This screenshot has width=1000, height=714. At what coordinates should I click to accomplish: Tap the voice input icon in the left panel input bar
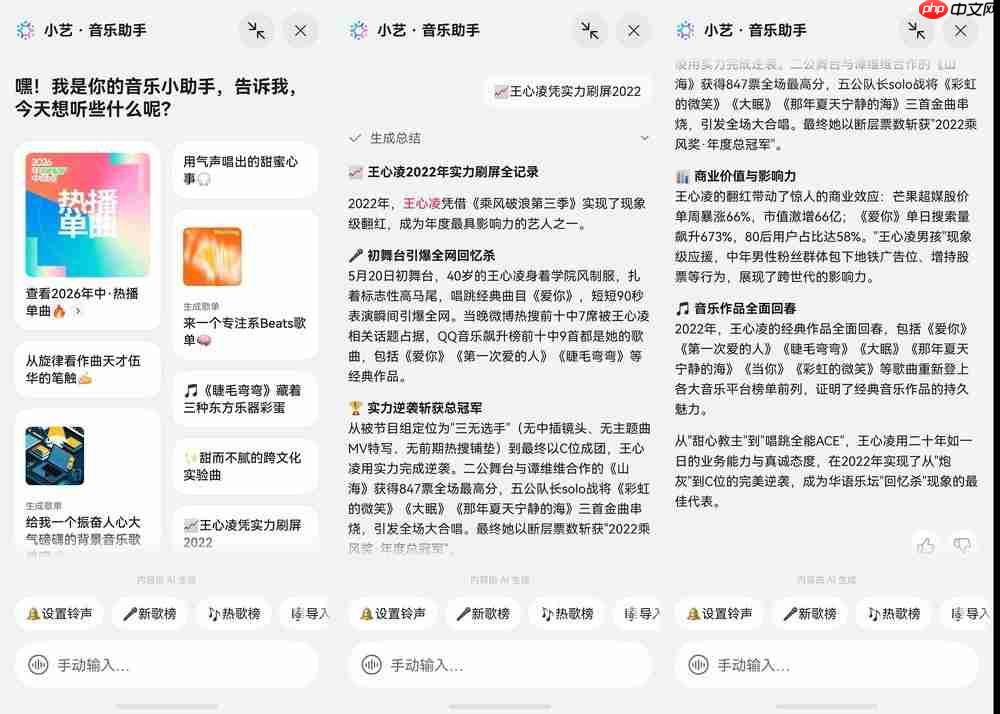(38, 665)
